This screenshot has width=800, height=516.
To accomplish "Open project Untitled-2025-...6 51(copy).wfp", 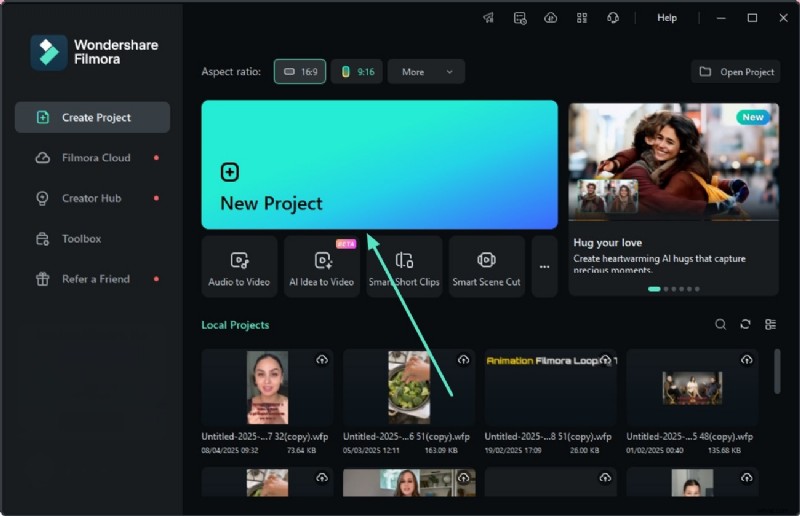I will pyautogui.click(x=409, y=387).
